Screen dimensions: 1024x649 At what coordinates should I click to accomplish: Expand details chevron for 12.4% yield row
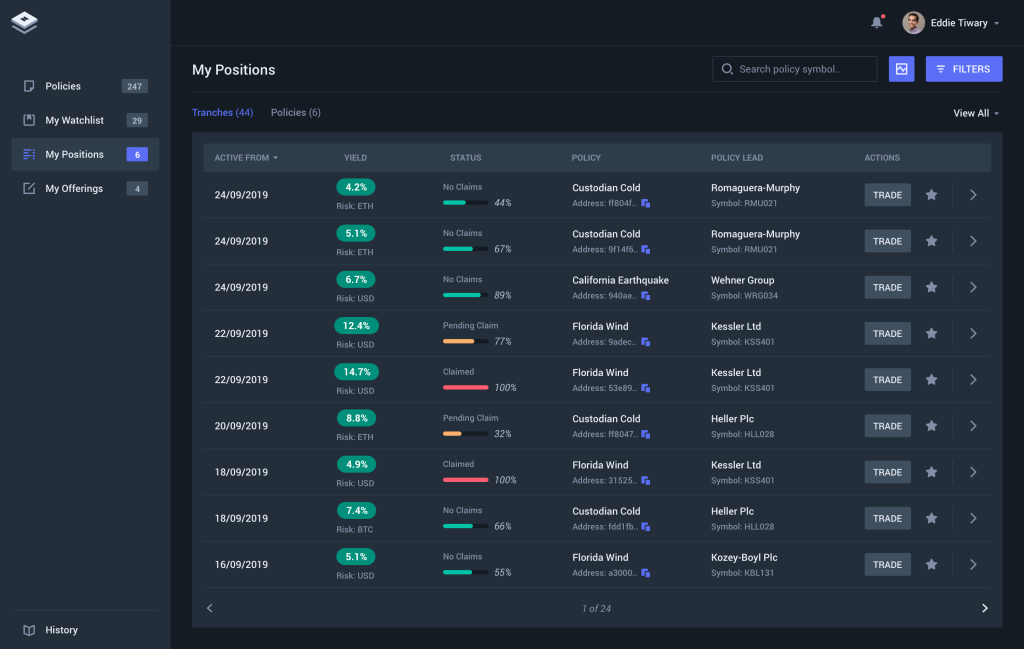(973, 334)
